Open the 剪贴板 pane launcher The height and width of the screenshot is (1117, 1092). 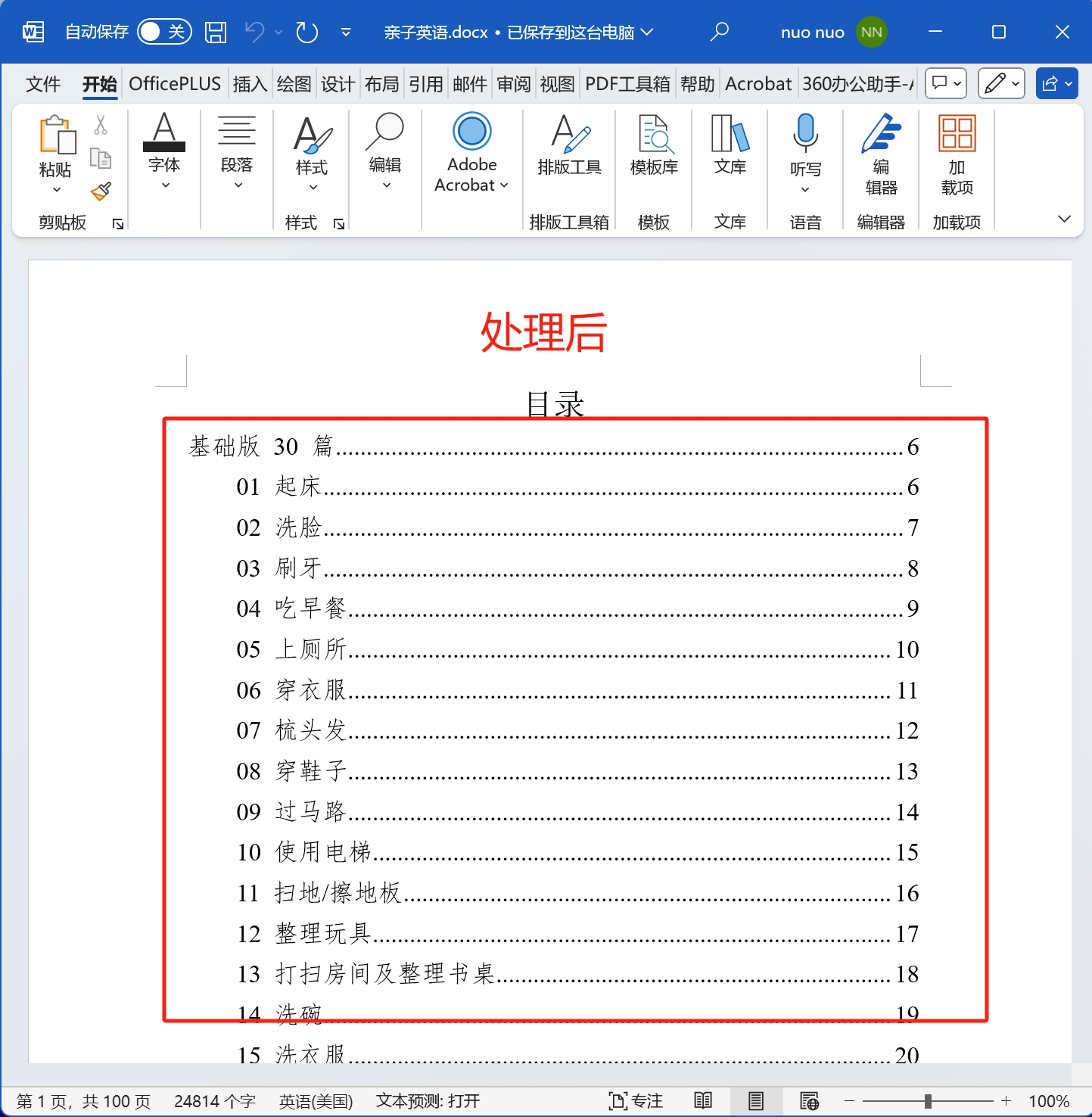118,223
